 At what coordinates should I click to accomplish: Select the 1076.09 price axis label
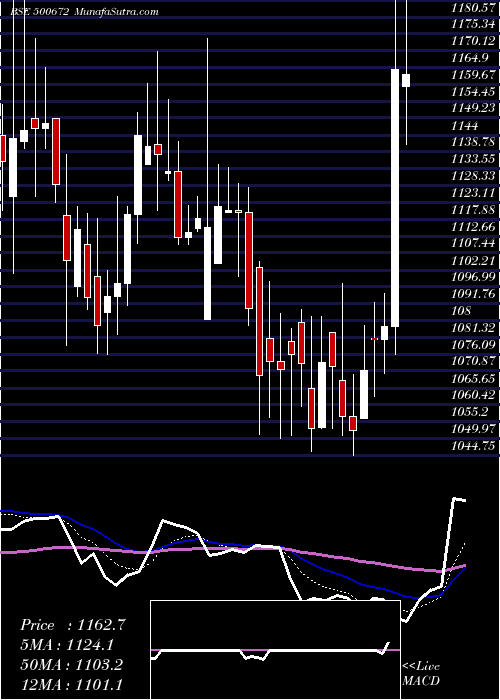coord(473,345)
